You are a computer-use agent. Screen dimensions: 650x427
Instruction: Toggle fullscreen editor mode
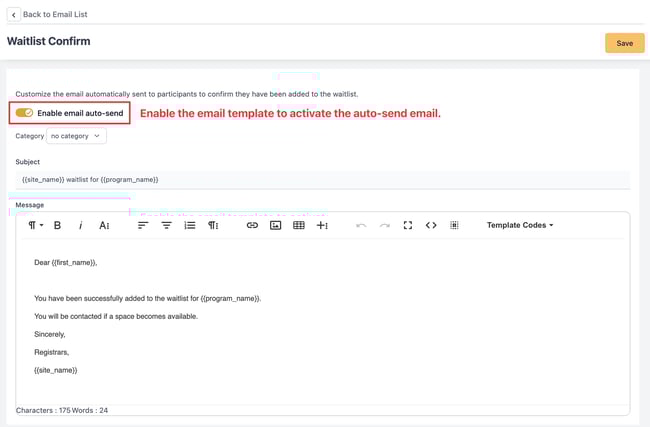coord(408,225)
